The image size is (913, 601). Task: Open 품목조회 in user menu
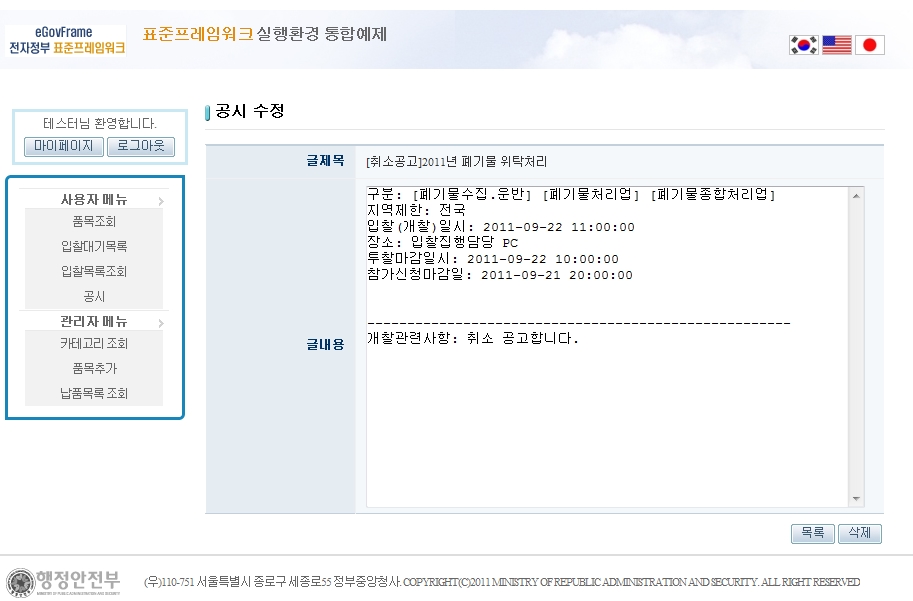click(x=94, y=222)
